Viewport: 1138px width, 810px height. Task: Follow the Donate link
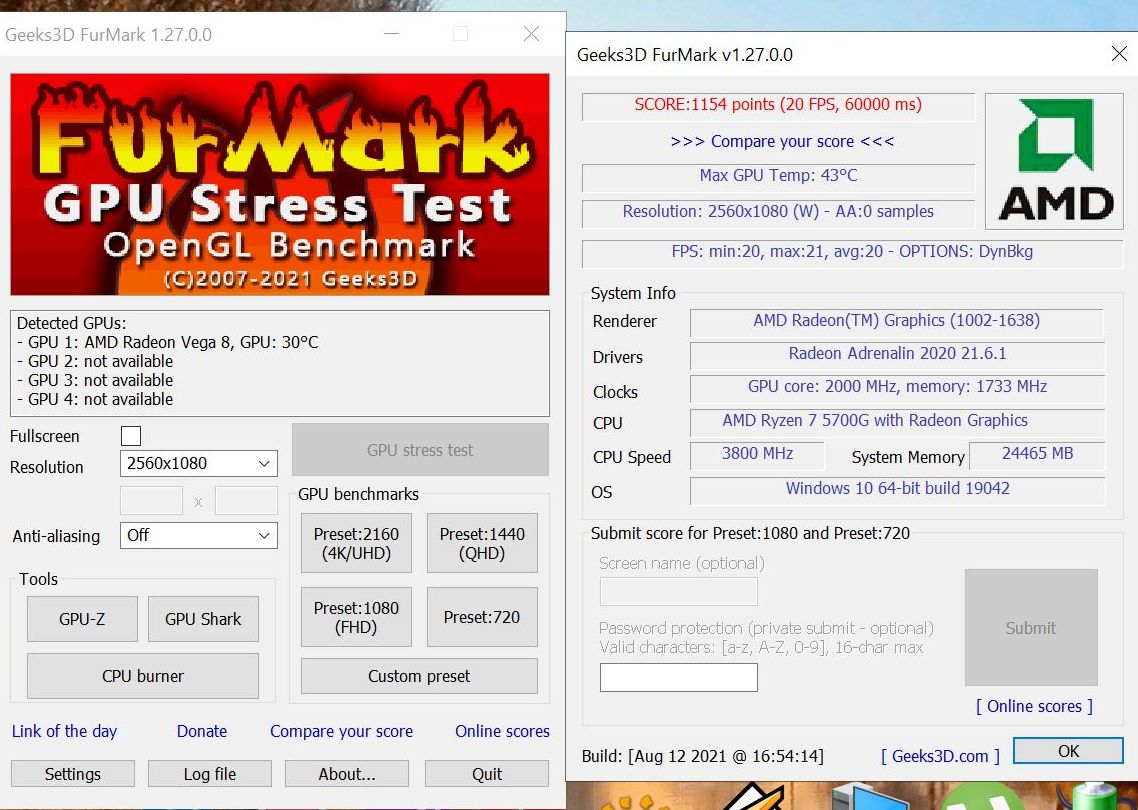[202, 731]
